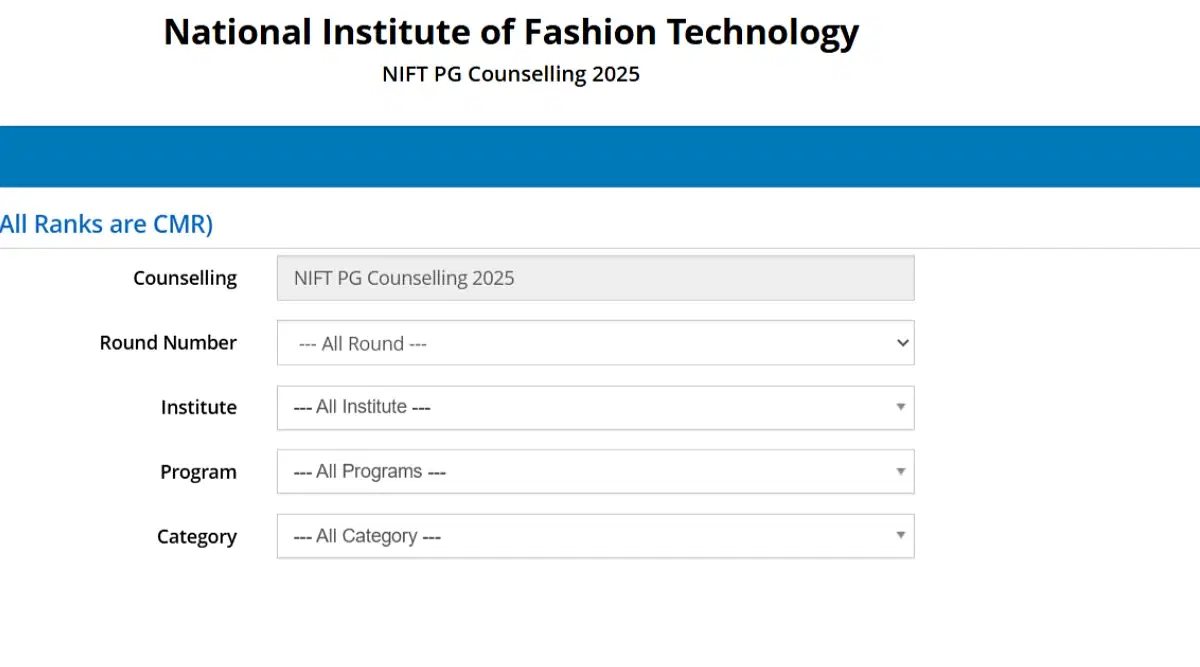This screenshot has width=1200, height=667.
Task: Click the Round Number label
Action: 168,343
